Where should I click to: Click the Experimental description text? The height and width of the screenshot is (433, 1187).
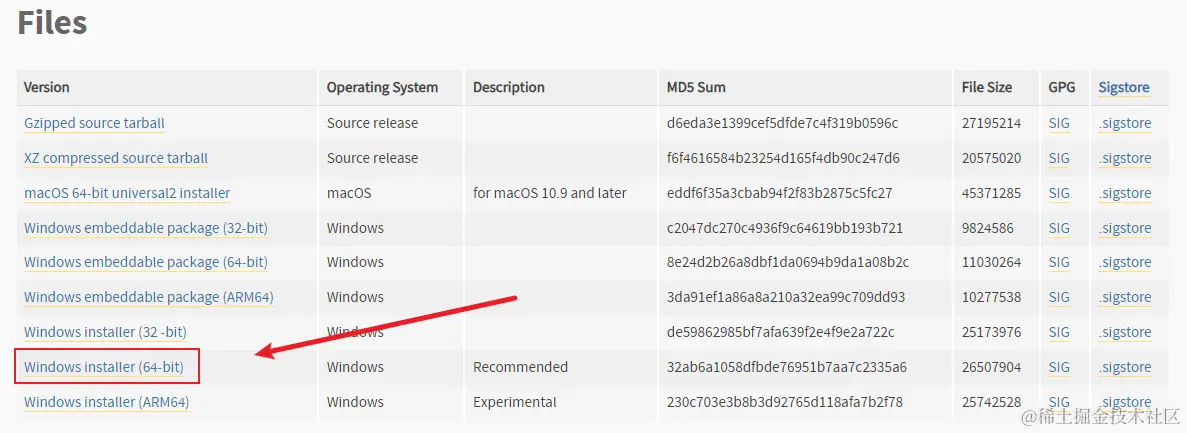(515, 401)
